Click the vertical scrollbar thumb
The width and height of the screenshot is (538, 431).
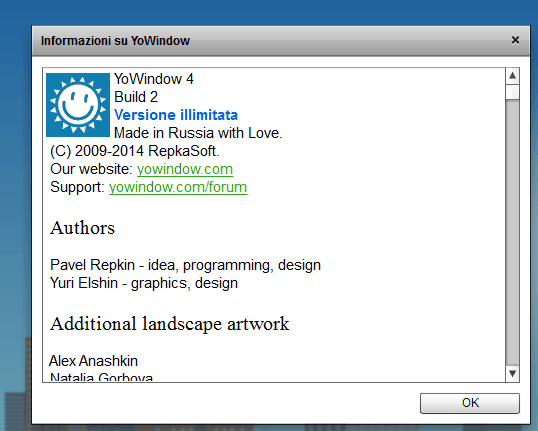(x=512, y=92)
